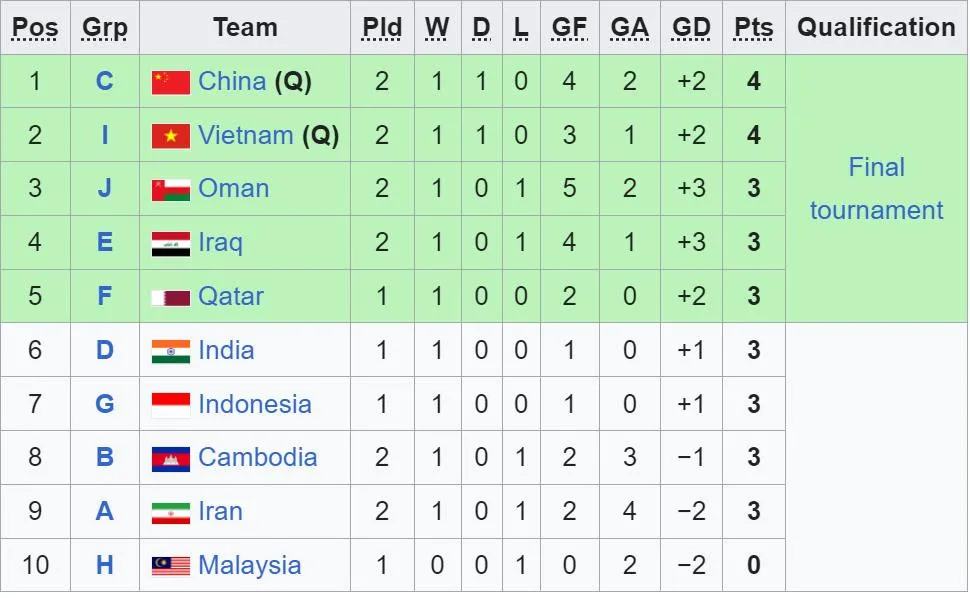Click the Pts column header
970x598 pixels.
point(753,27)
